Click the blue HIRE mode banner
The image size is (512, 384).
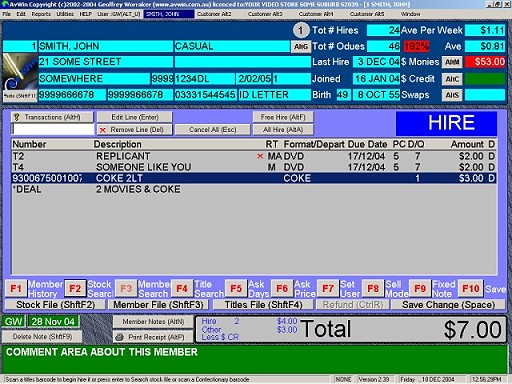(446, 123)
